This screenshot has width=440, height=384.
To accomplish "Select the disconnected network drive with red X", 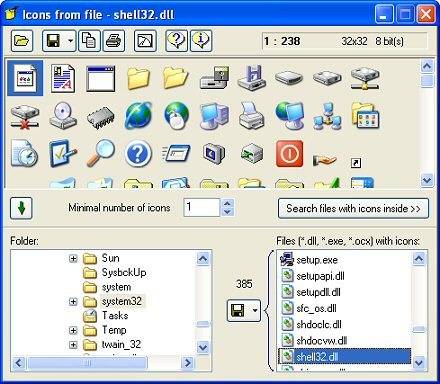I will click(x=25, y=117).
